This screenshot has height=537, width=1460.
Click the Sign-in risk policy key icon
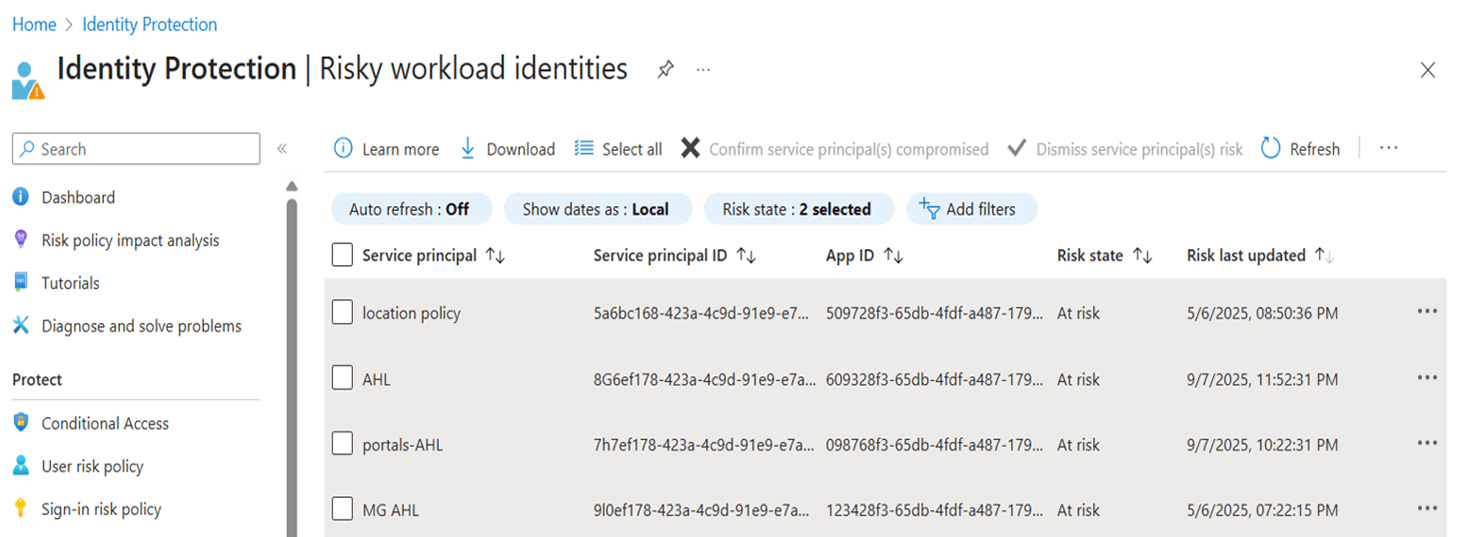(x=21, y=508)
